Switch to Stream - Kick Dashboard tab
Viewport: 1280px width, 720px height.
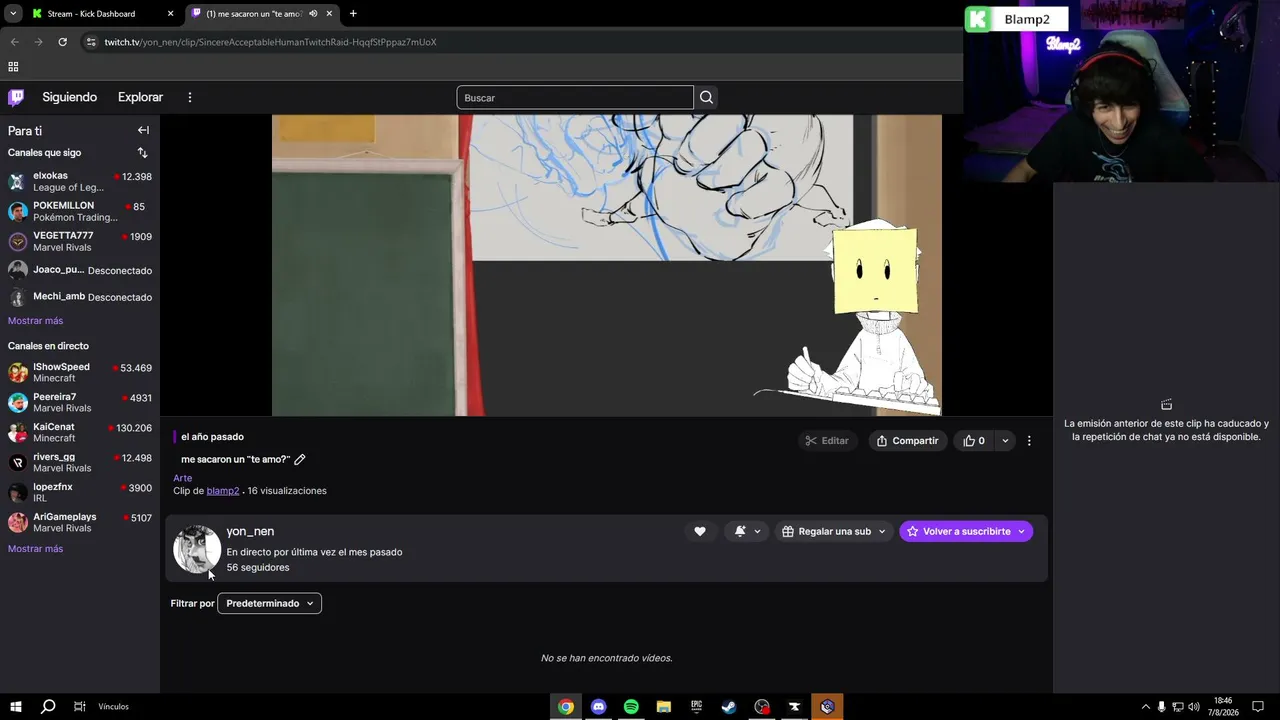click(103, 14)
